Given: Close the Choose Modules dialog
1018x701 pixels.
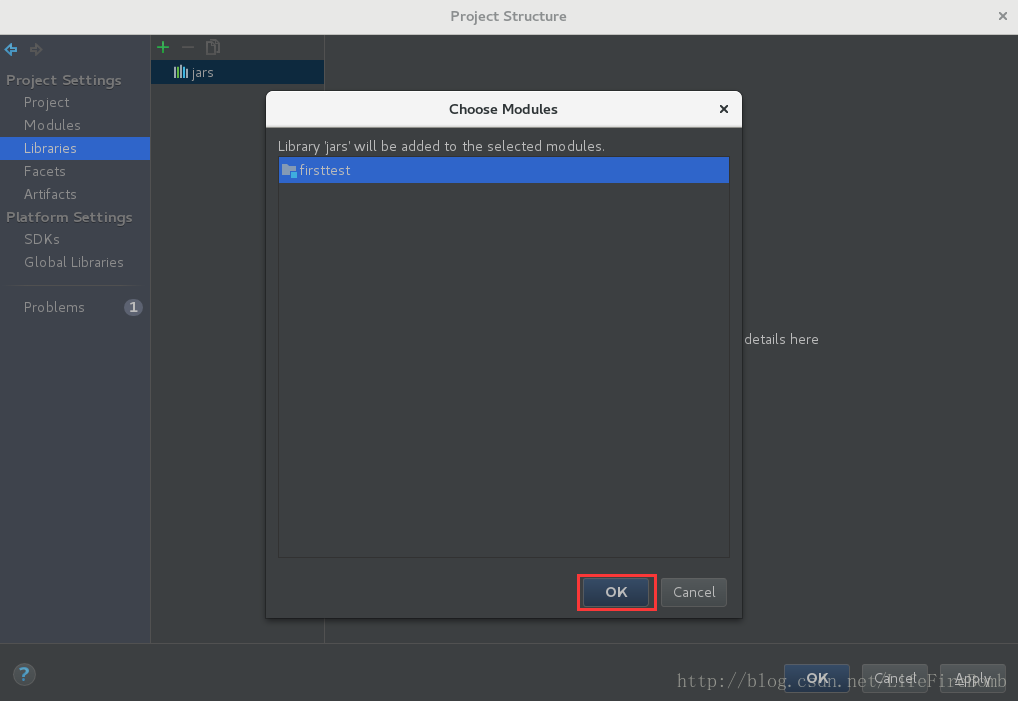Looking at the screenshot, I should (x=724, y=109).
